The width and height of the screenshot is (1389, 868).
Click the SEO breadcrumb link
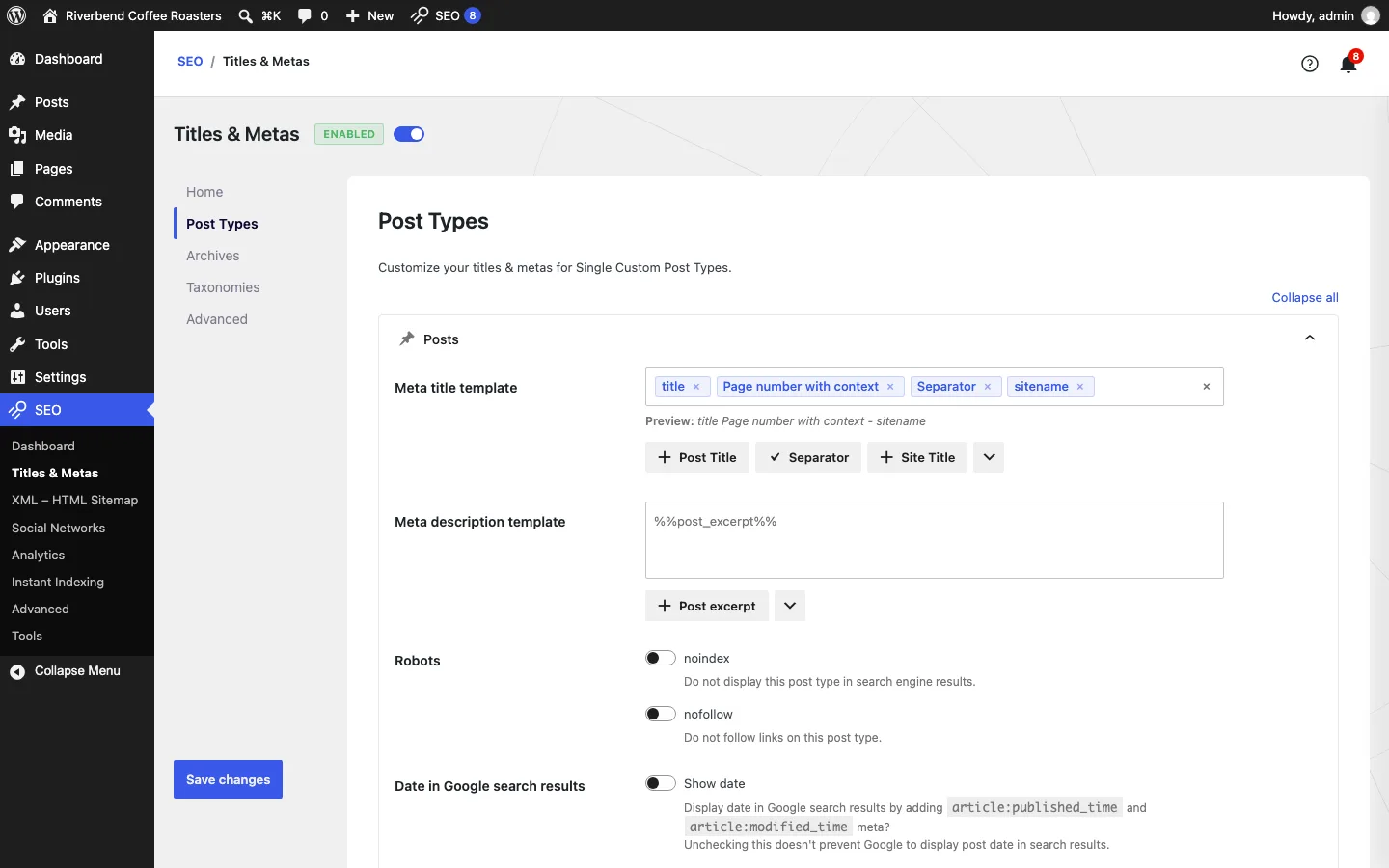click(x=190, y=61)
